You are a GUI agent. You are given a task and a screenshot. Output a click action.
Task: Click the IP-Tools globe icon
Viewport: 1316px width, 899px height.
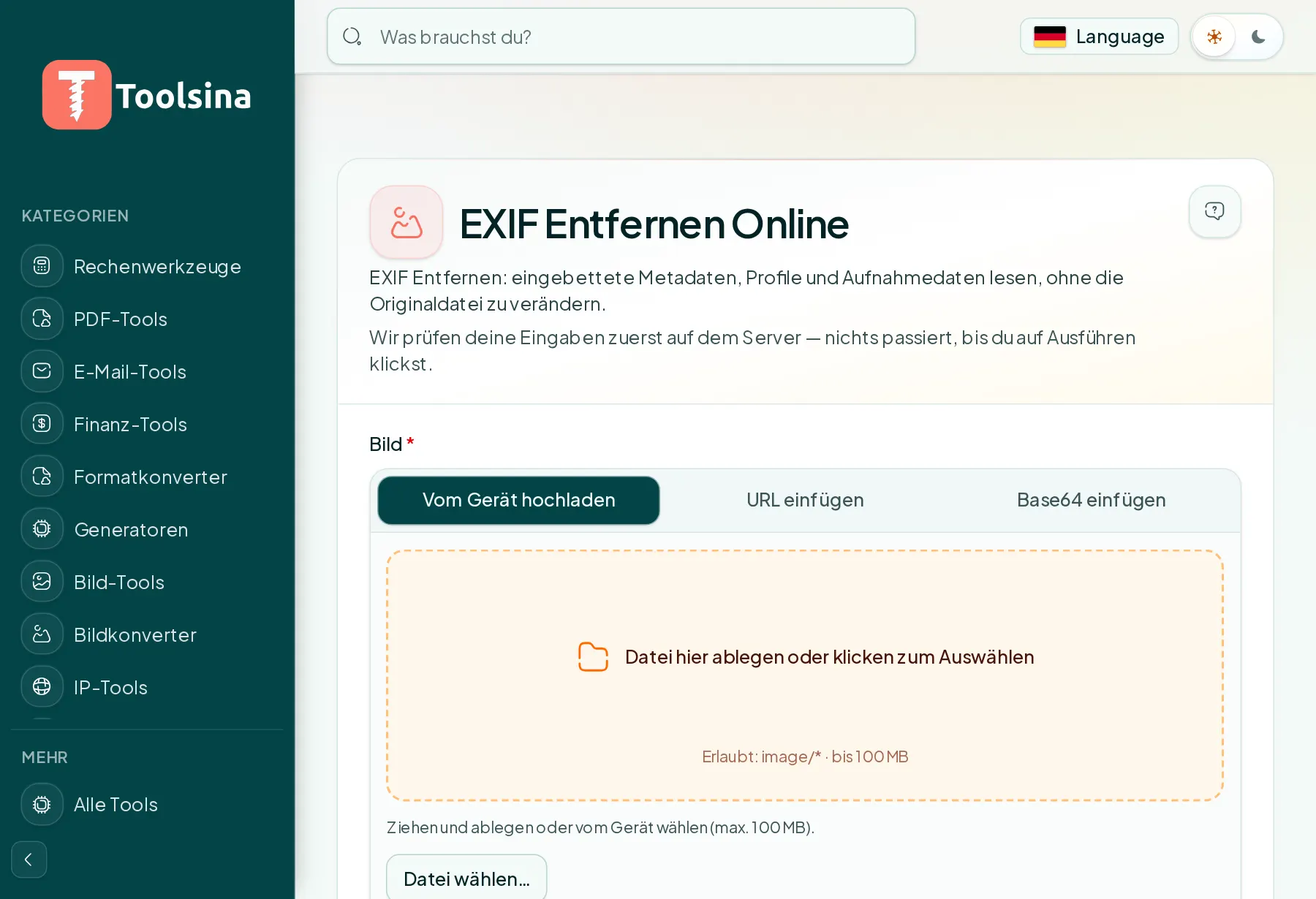(x=42, y=687)
